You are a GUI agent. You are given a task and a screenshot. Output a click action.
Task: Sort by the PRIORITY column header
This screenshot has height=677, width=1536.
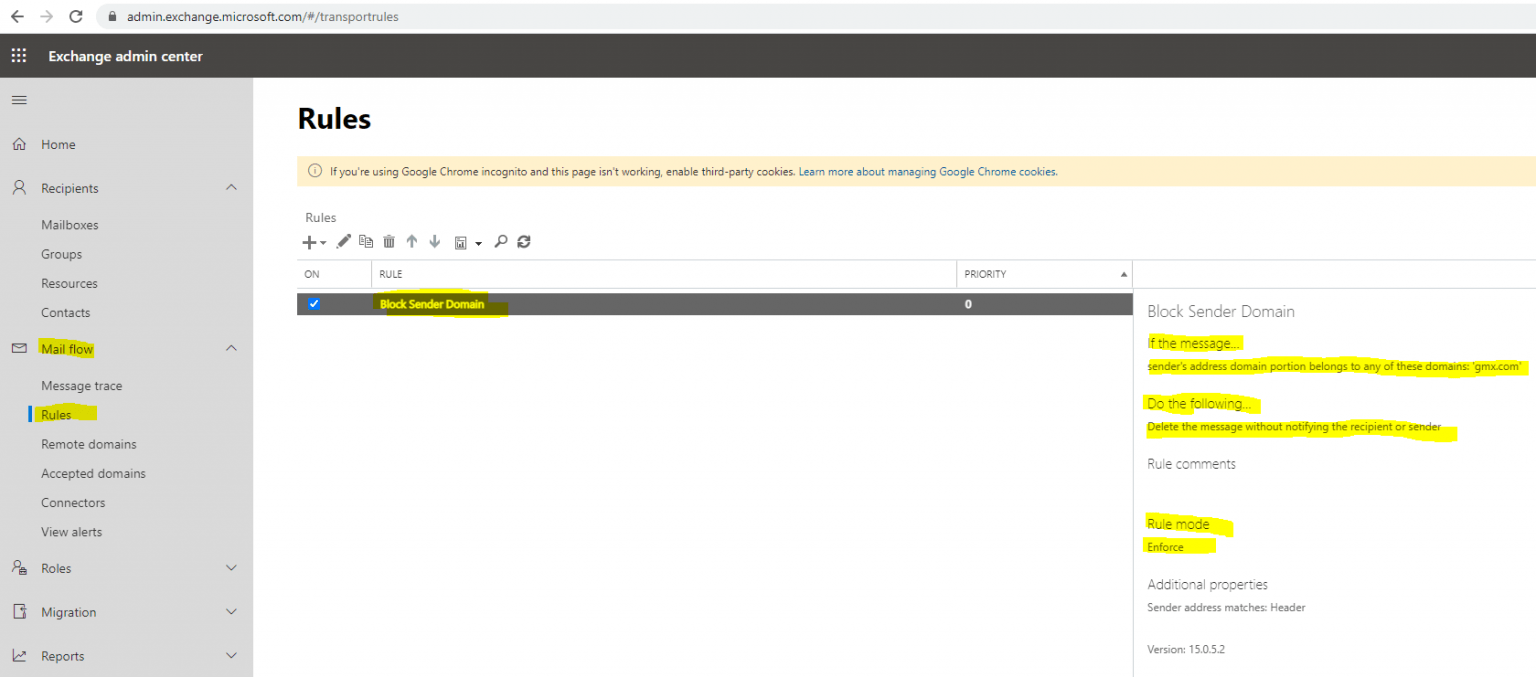[985, 274]
